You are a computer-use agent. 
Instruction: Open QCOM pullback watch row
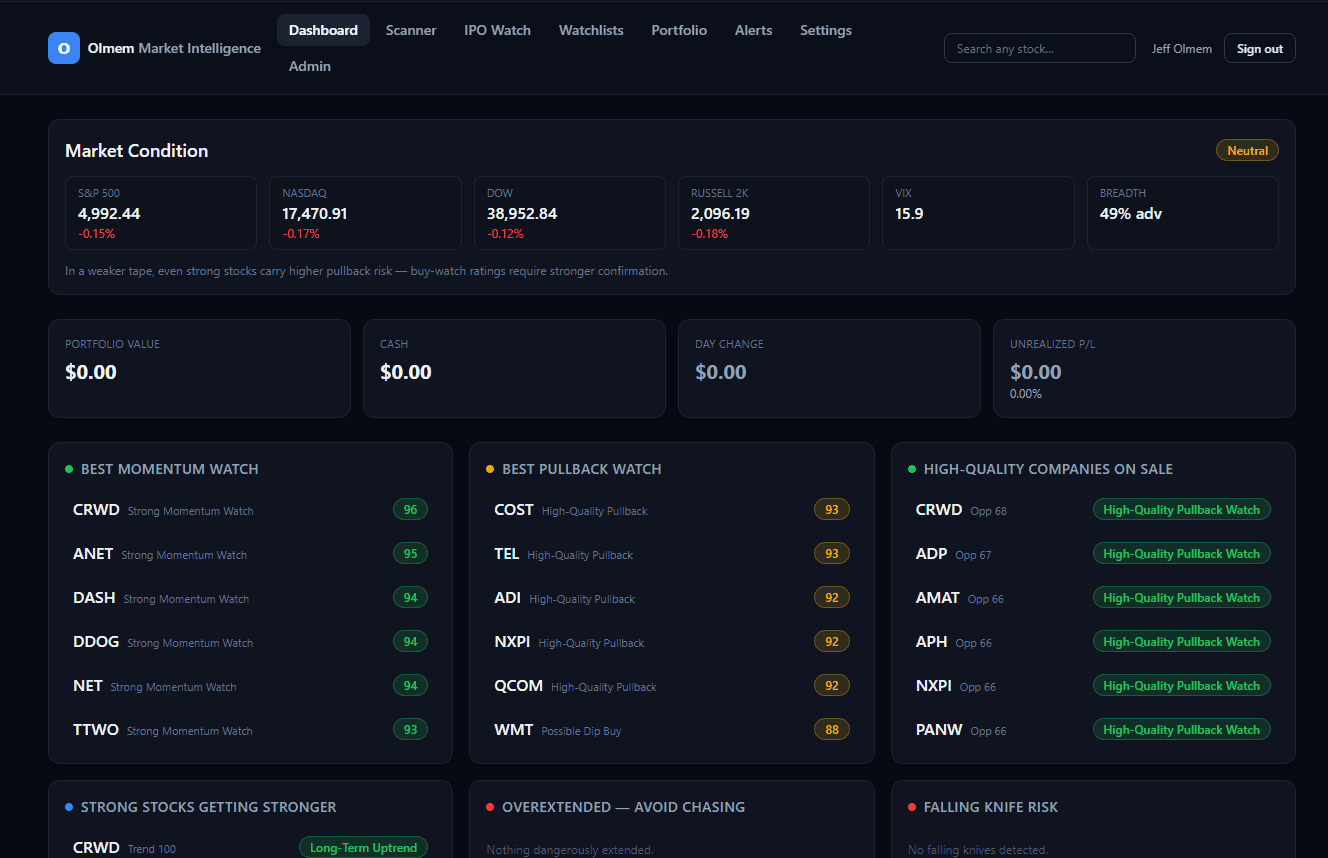click(x=672, y=686)
